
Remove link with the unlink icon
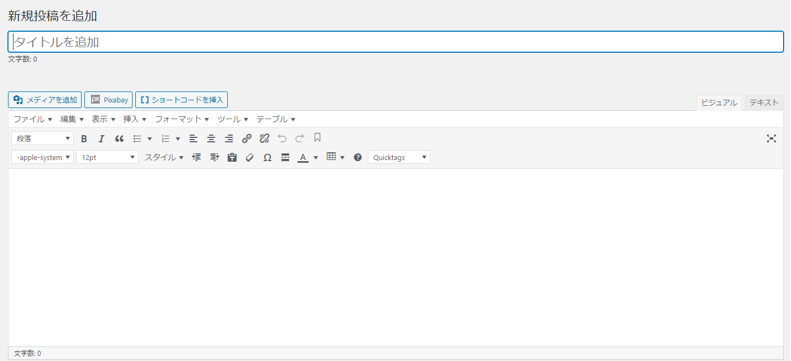(x=264, y=138)
